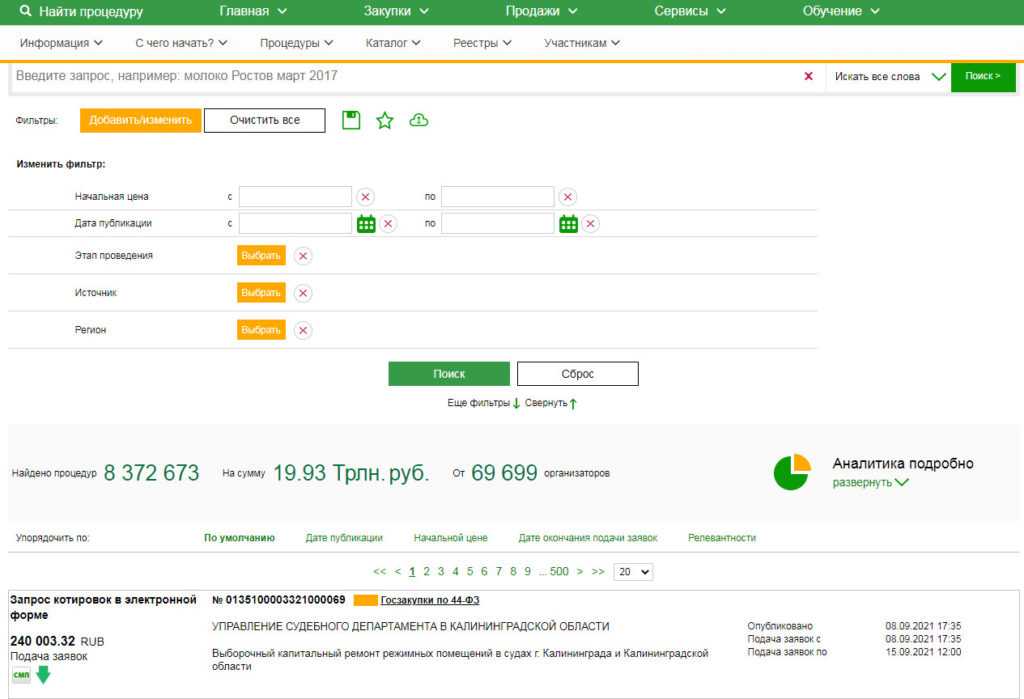1024x699 pixels.
Task: Open calendar for publication start date
Action: coord(366,224)
